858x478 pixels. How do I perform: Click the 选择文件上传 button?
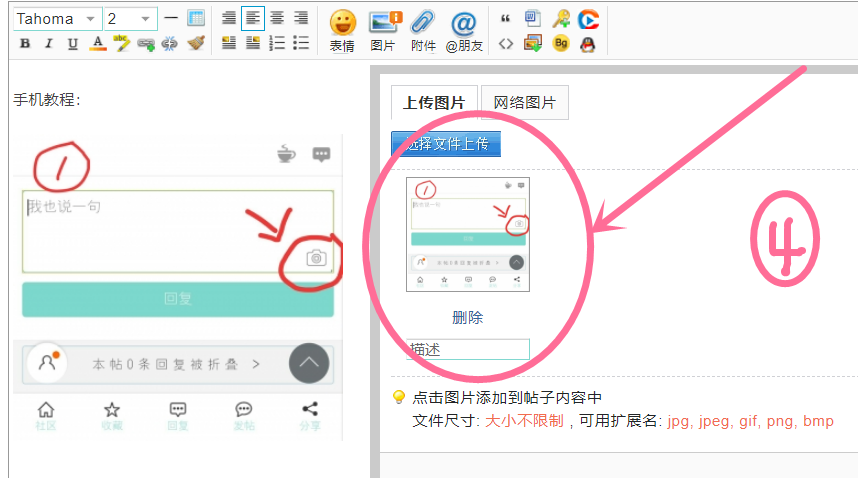tap(446, 144)
